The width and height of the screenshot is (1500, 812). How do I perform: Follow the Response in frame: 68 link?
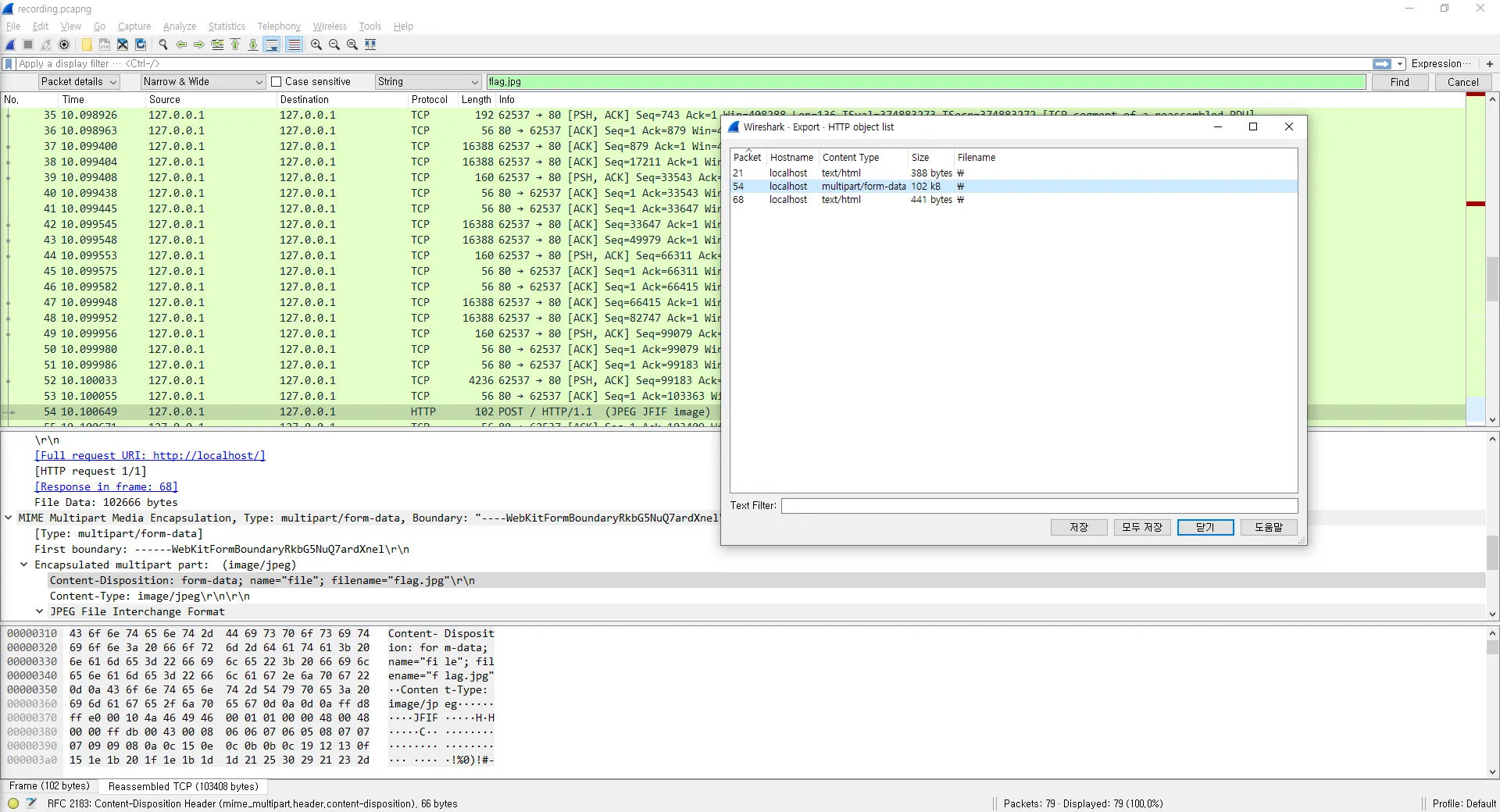point(106,486)
